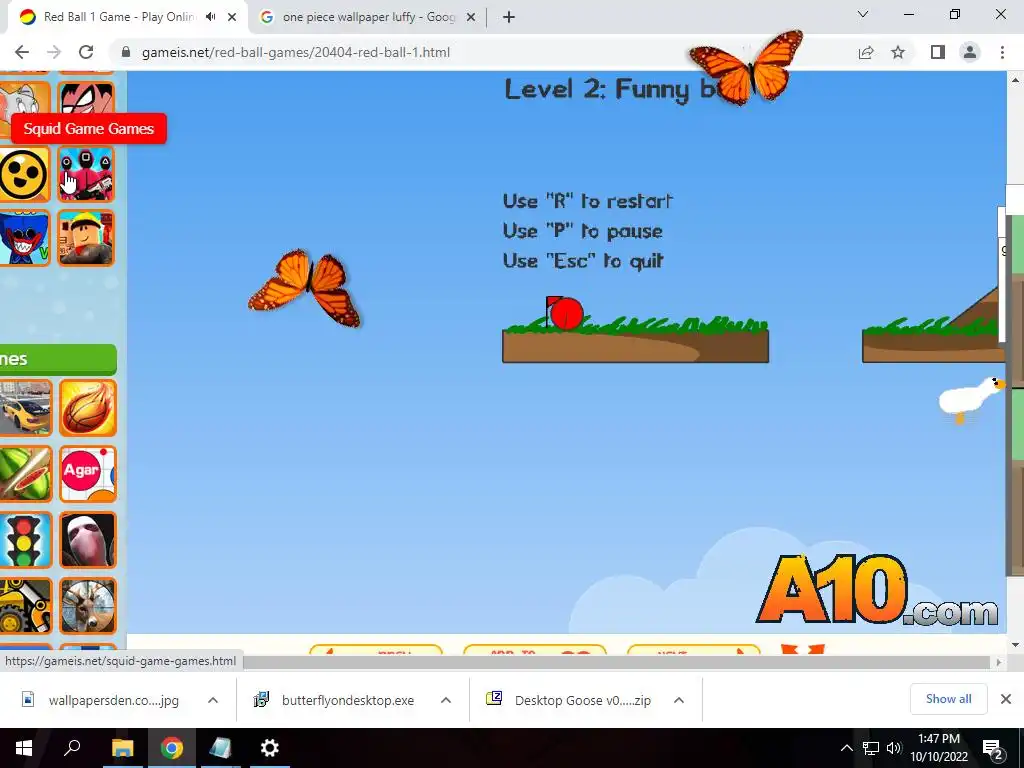Screen dimensions: 1024x768
Task: Open the tab search dropdown chevron
Action: coord(863,14)
